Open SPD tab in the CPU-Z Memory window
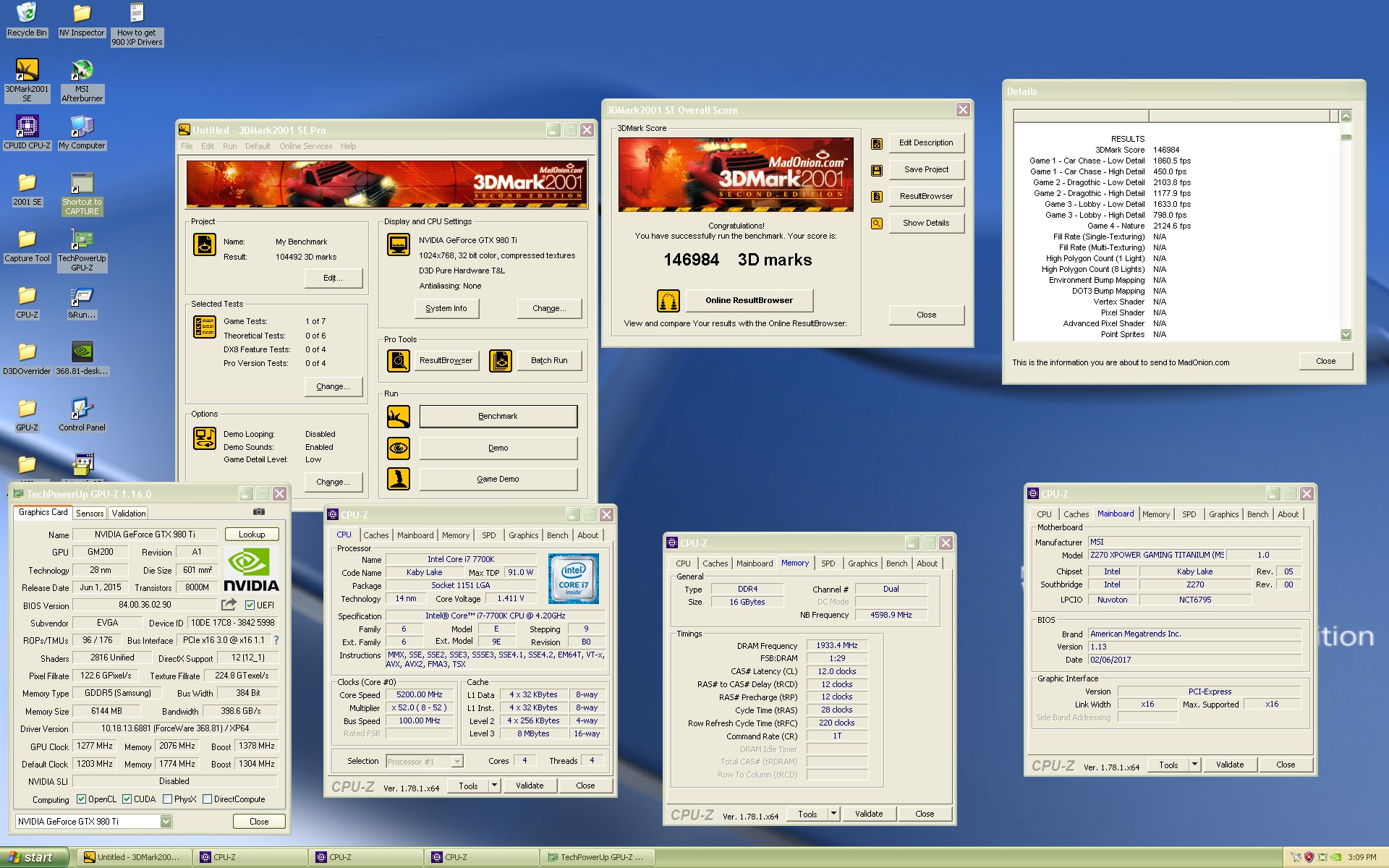 click(x=828, y=563)
